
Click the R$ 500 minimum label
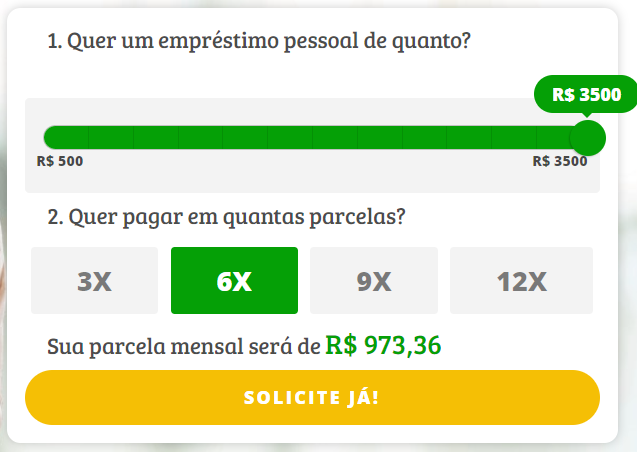click(x=60, y=161)
